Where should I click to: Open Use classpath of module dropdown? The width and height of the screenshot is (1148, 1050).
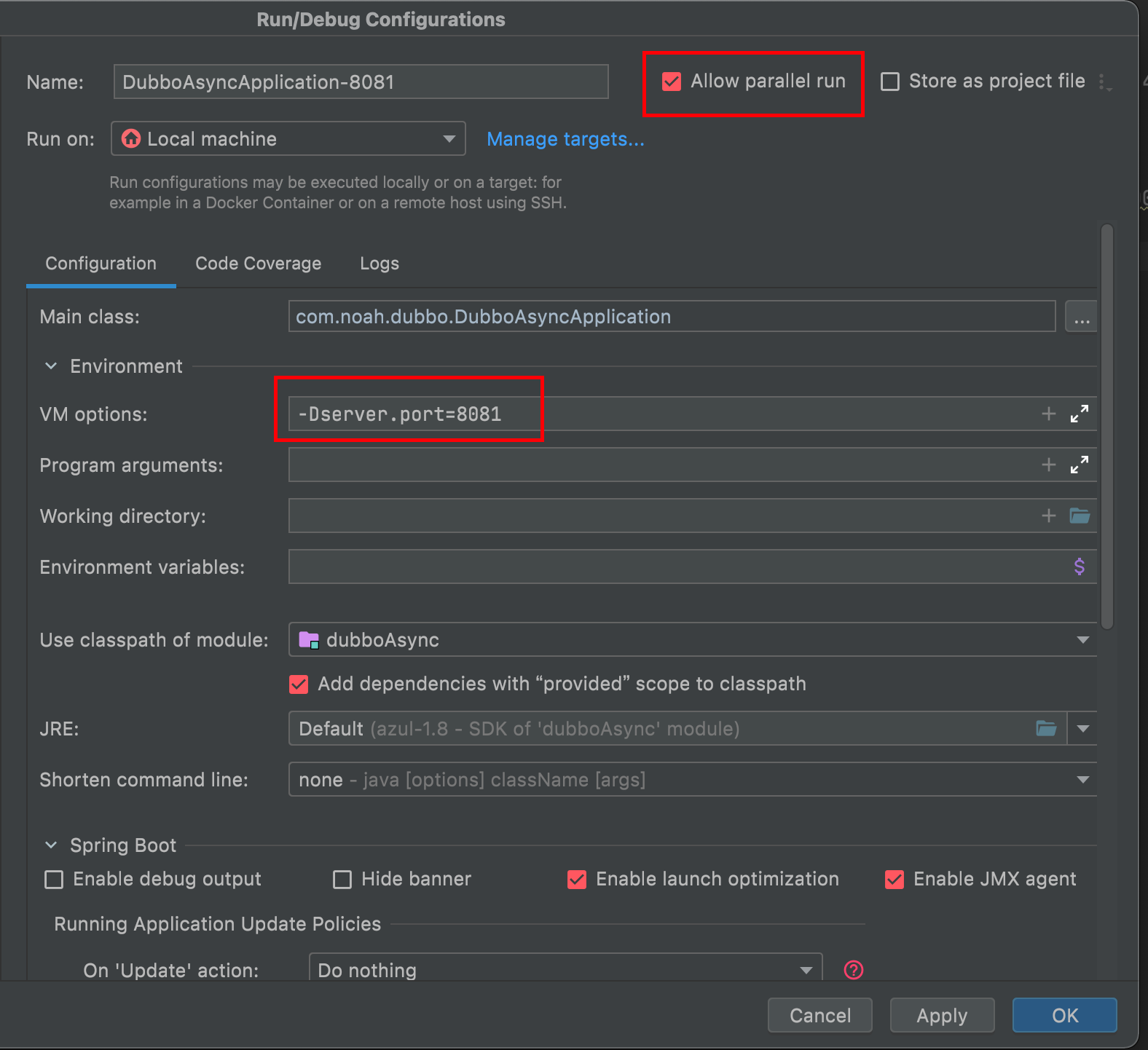coord(692,639)
